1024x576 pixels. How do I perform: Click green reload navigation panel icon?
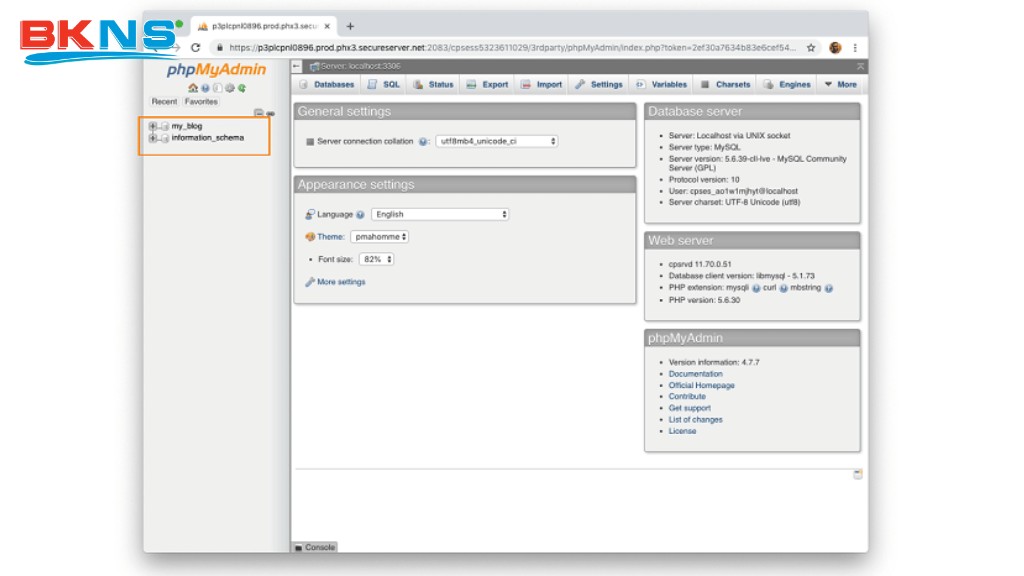tap(241, 88)
